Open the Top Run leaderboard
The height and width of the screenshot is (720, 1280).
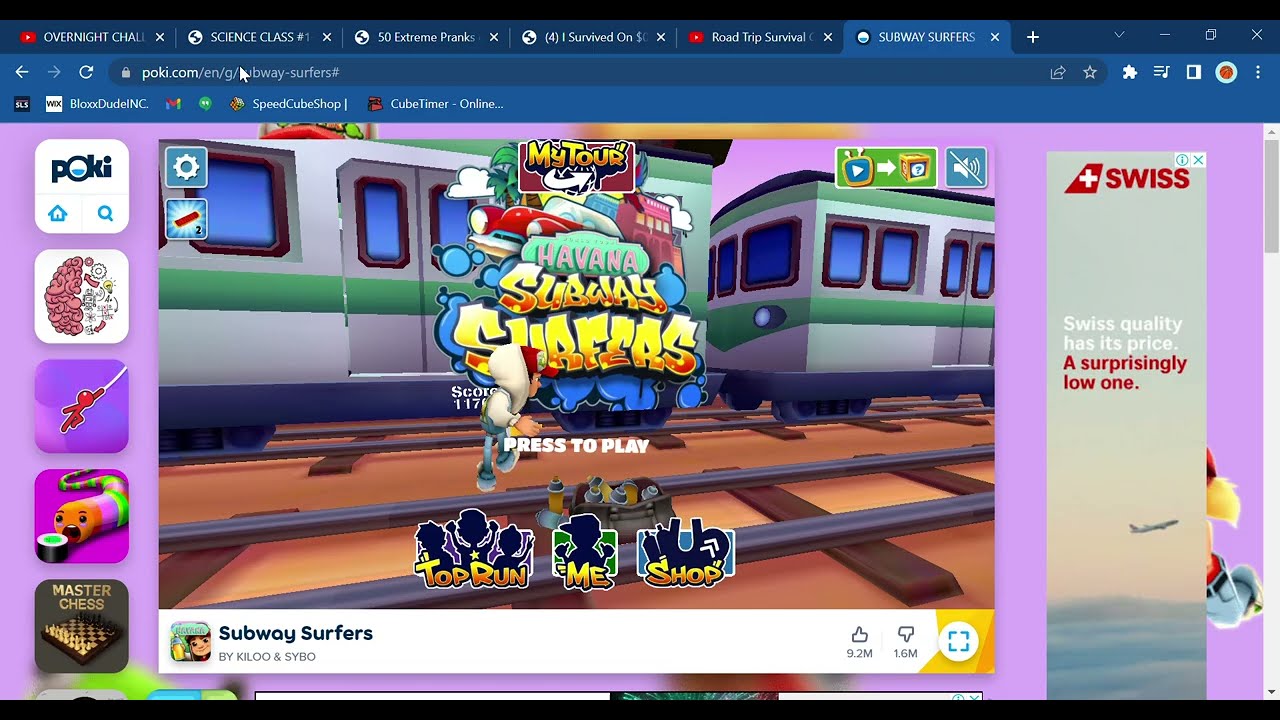(474, 549)
